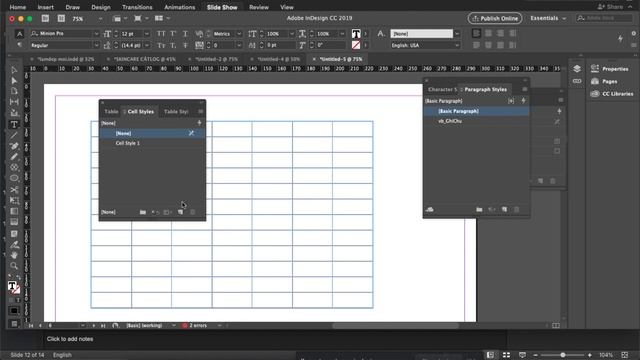This screenshot has width=640, height=360.
Task: Select the Type tool in toolbox
Action: click(14, 124)
